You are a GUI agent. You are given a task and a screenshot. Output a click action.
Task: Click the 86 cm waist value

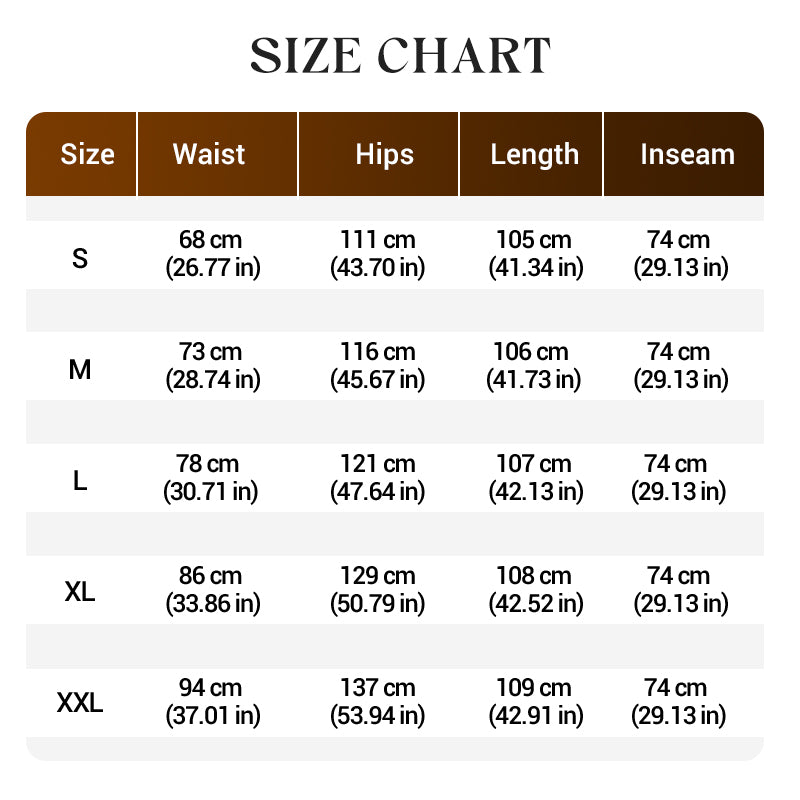pos(211,577)
